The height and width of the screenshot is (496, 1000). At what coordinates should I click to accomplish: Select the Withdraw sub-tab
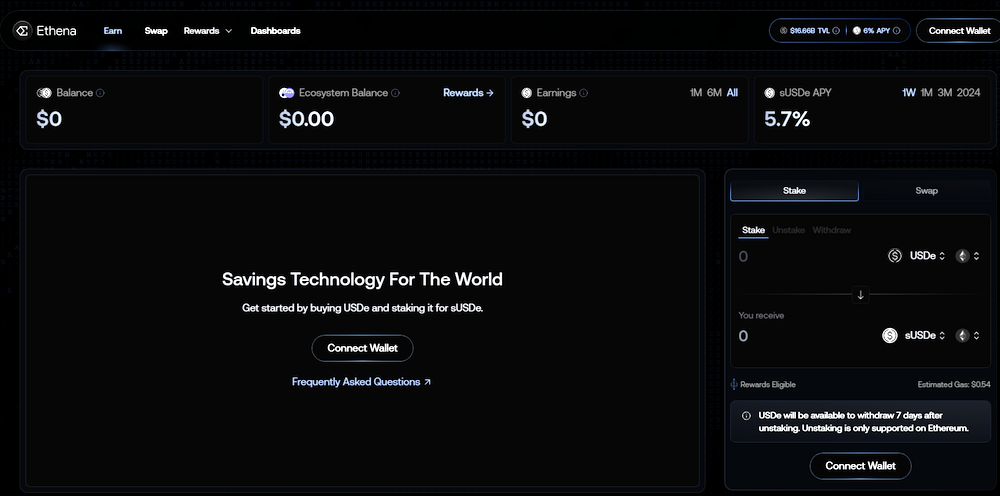coord(832,230)
